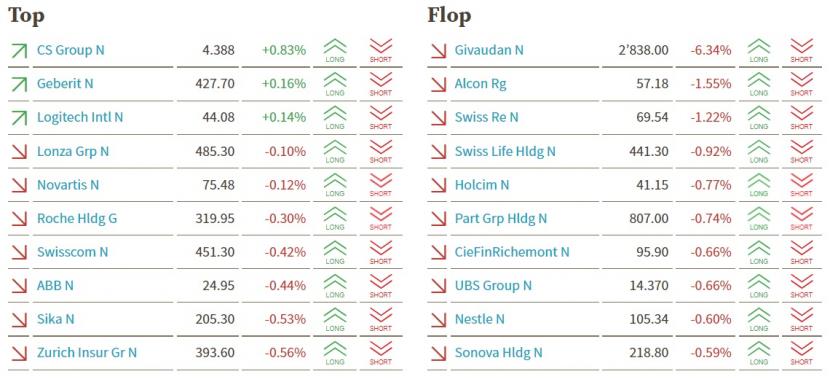This screenshot has width=830, height=382.
Task: Click the SHORT icon for Geberit N
Action: click(381, 84)
